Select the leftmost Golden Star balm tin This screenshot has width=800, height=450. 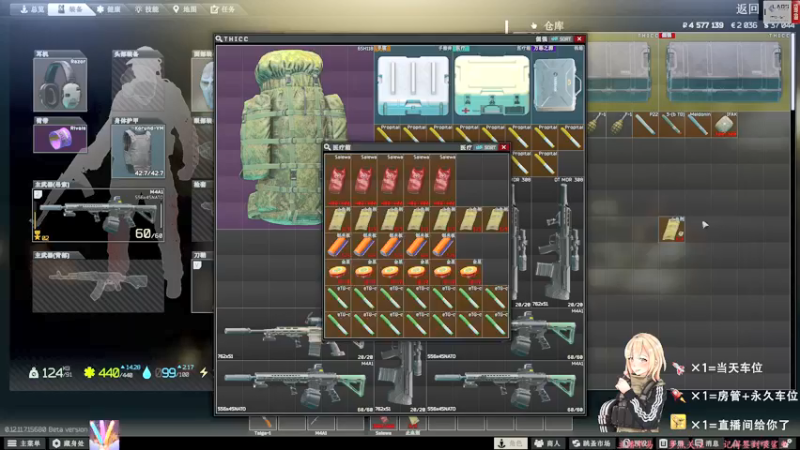click(x=338, y=272)
